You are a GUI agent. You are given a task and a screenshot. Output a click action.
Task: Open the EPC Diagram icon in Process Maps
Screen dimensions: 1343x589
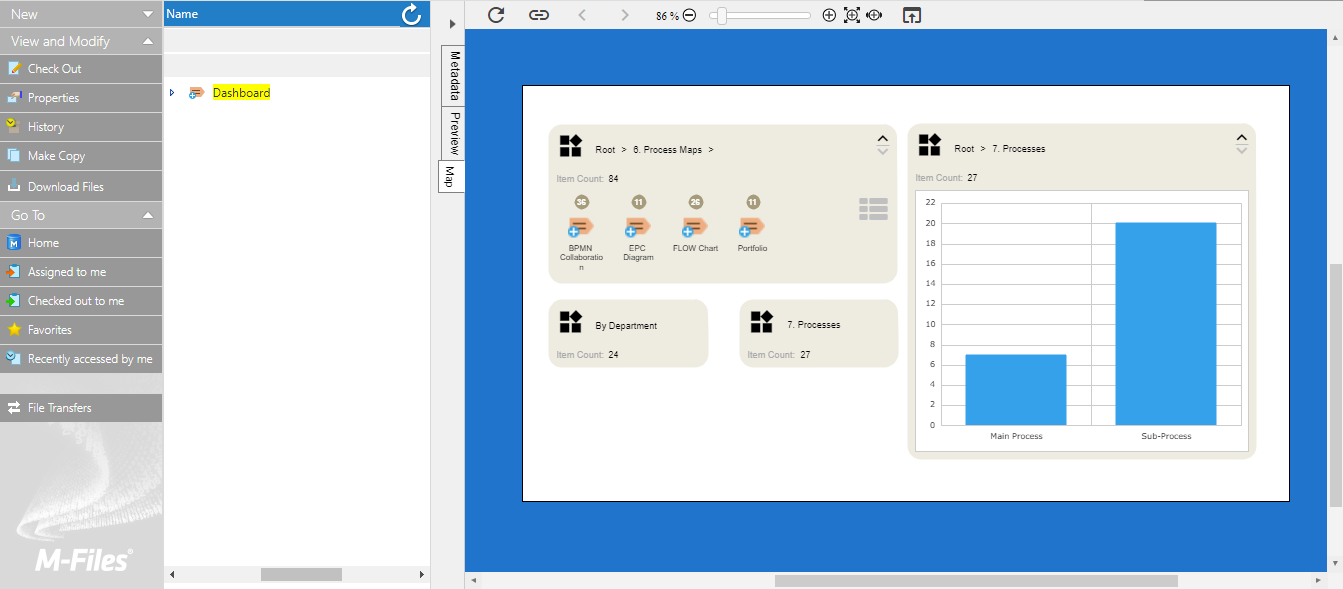point(638,227)
